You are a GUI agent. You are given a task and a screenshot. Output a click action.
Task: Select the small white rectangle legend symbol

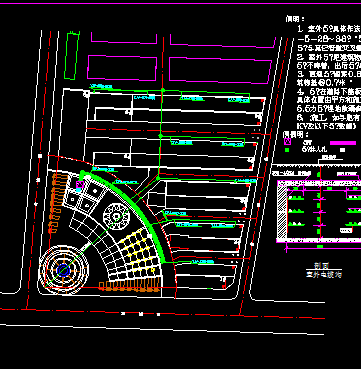pos(342,150)
